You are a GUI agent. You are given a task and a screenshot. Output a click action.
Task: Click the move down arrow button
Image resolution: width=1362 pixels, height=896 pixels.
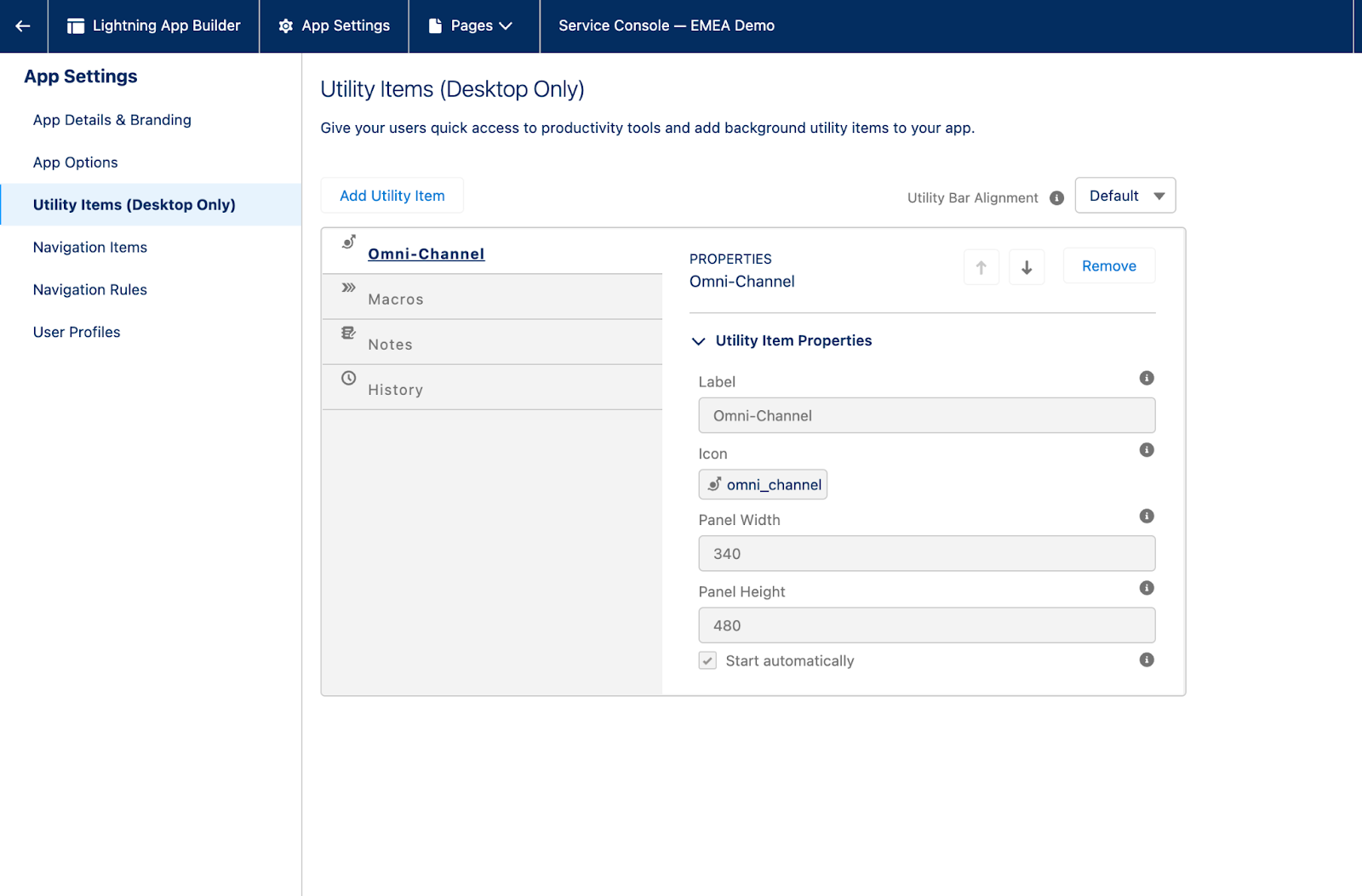click(1027, 267)
